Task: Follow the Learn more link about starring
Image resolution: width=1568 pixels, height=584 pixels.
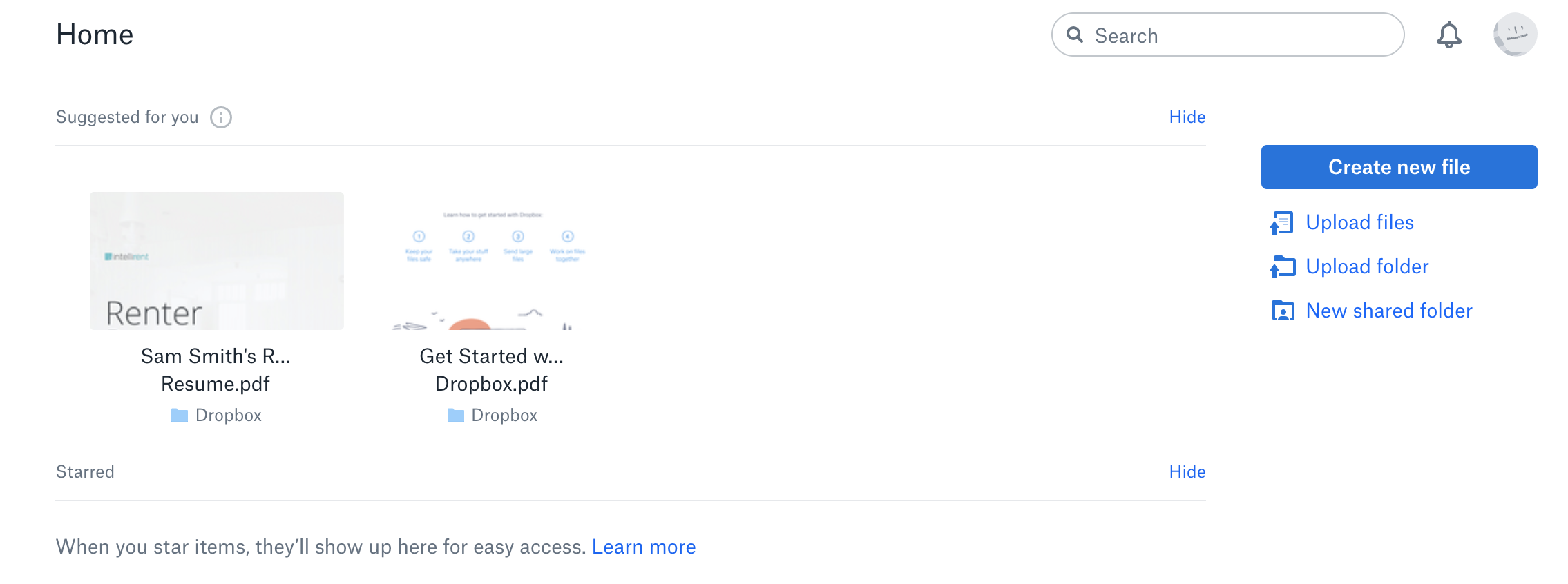Action: (643, 547)
